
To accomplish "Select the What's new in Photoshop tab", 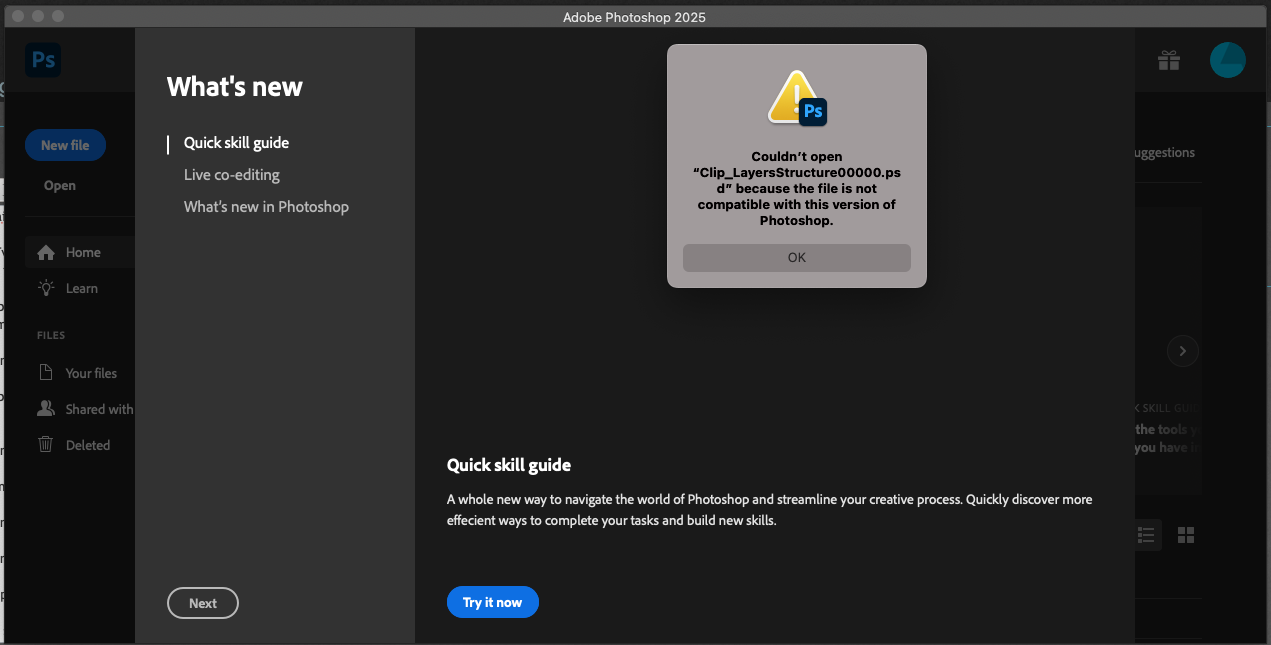I will (266, 207).
